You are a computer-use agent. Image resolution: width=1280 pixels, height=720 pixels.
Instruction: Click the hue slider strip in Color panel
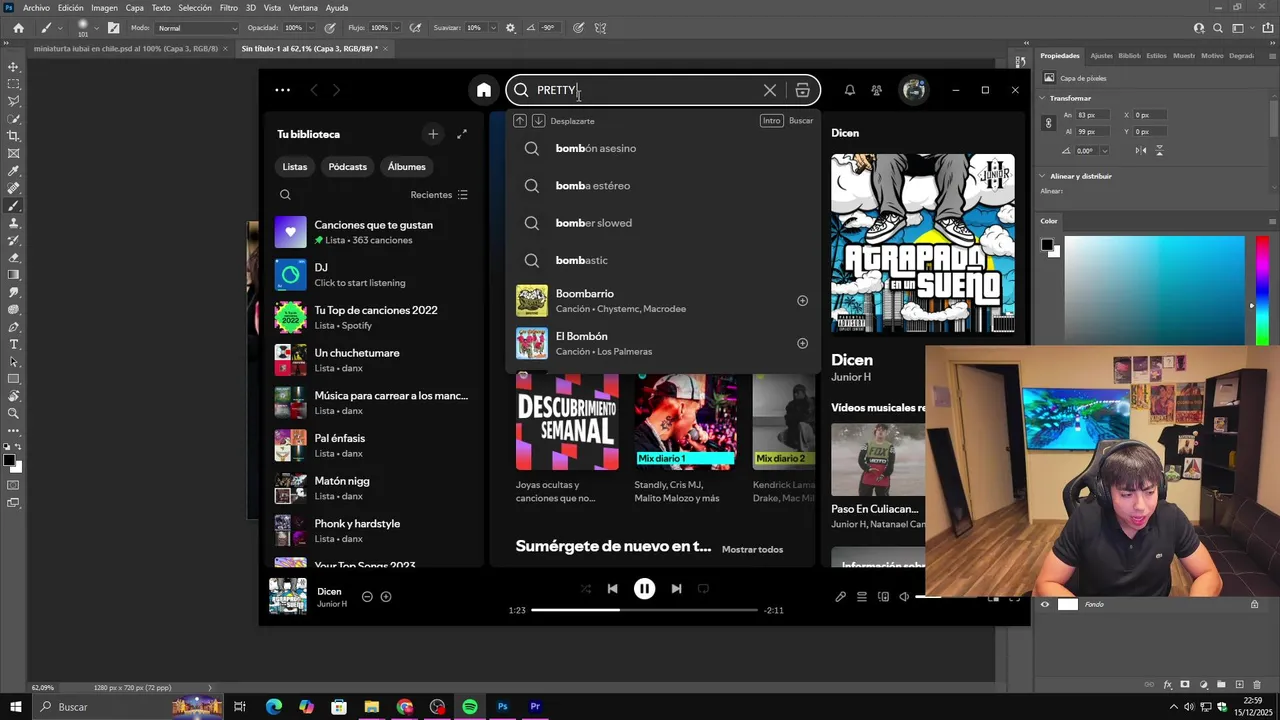click(x=1262, y=290)
